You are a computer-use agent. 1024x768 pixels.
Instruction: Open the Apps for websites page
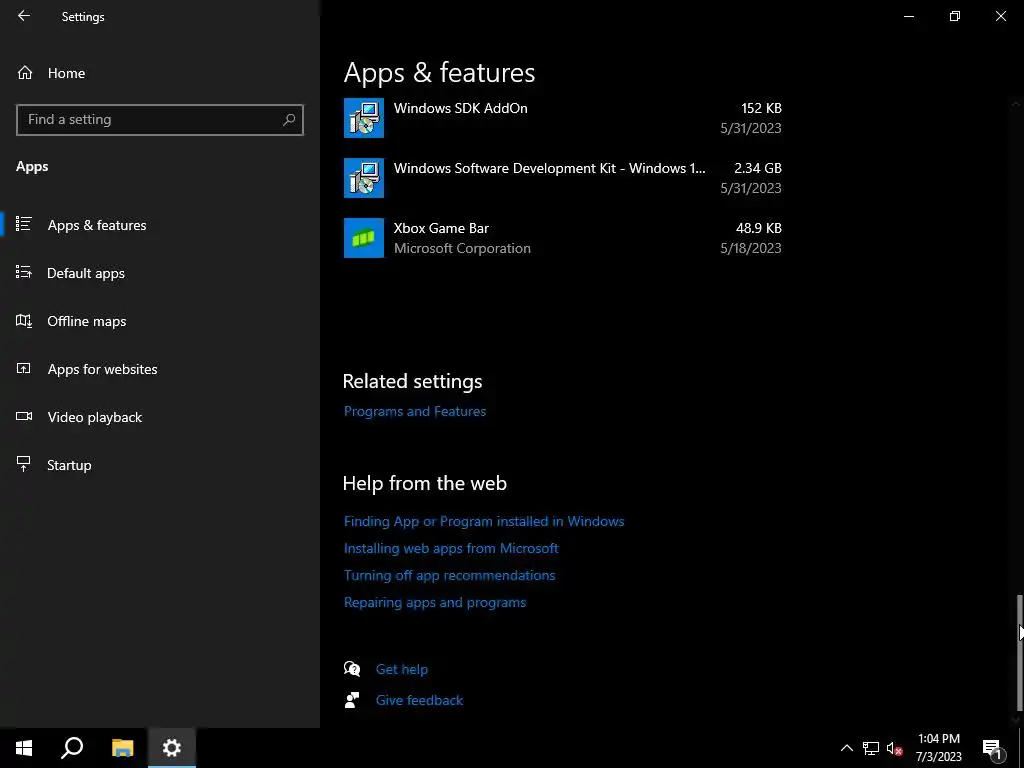tap(103, 369)
